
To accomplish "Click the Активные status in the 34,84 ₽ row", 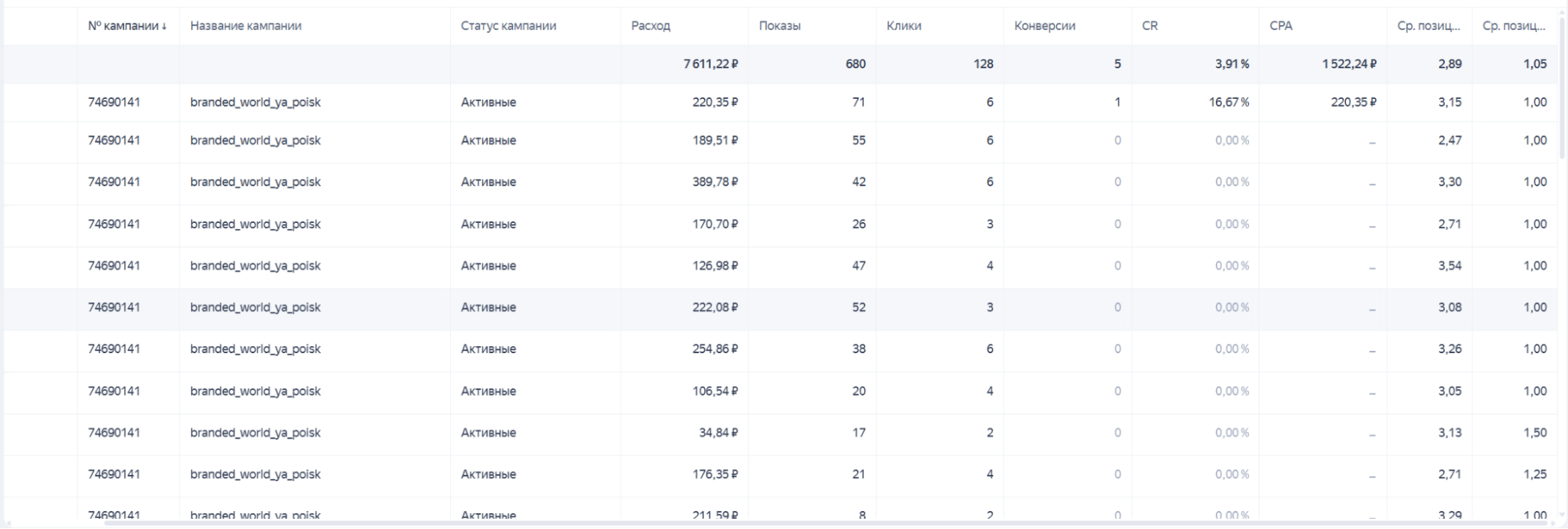I will coord(488,433).
